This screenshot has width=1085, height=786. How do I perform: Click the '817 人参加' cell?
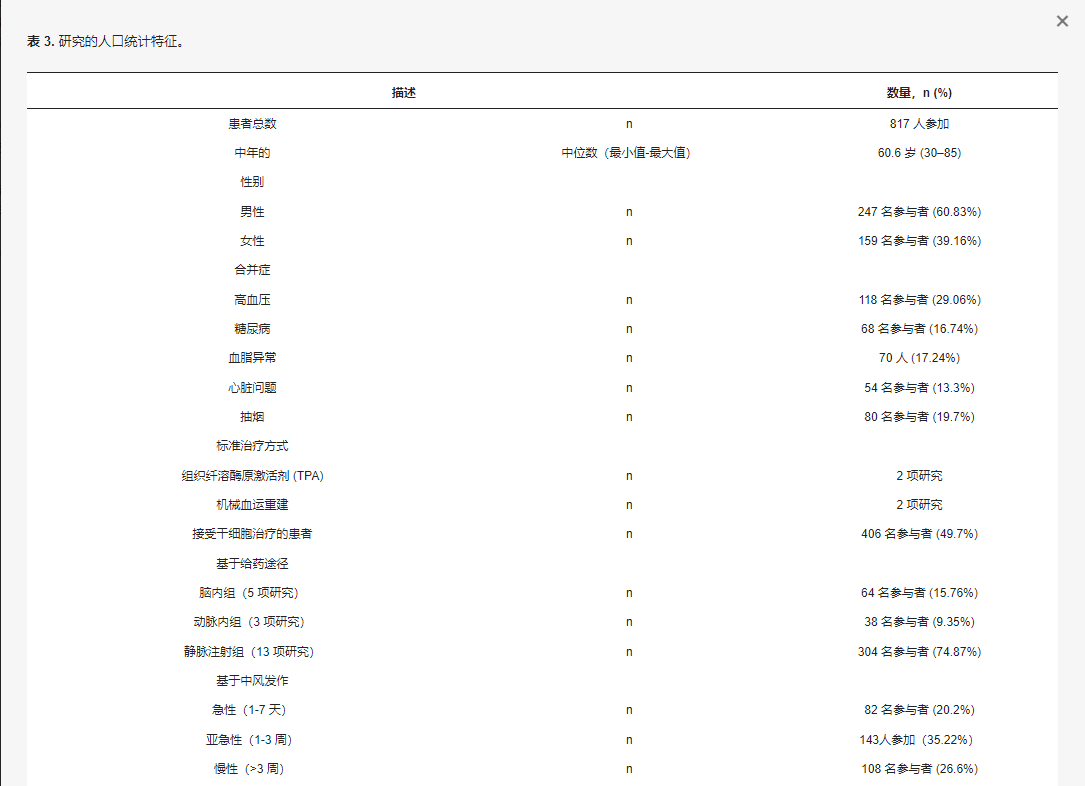click(918, 124)
